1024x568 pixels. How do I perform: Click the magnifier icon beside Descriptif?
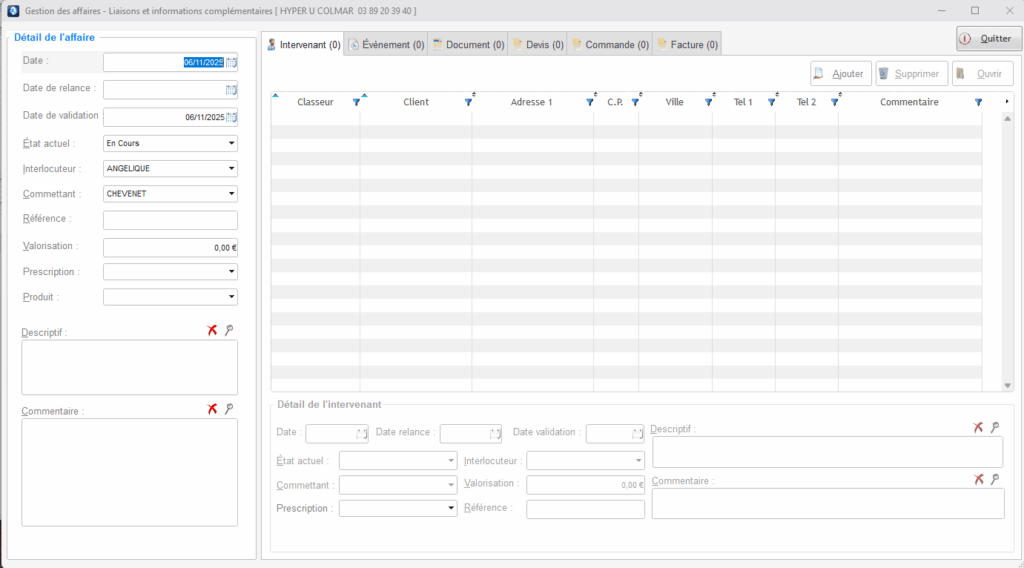[229, 330]
